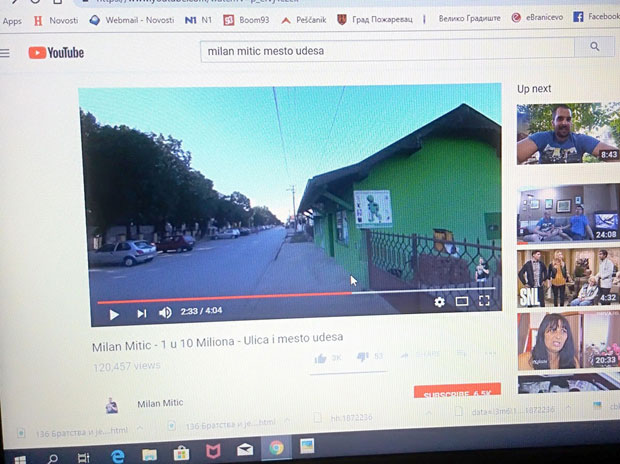Open the Windows Start menu
The height and width of the screenshot is (464, 620).
pos(18,456)
